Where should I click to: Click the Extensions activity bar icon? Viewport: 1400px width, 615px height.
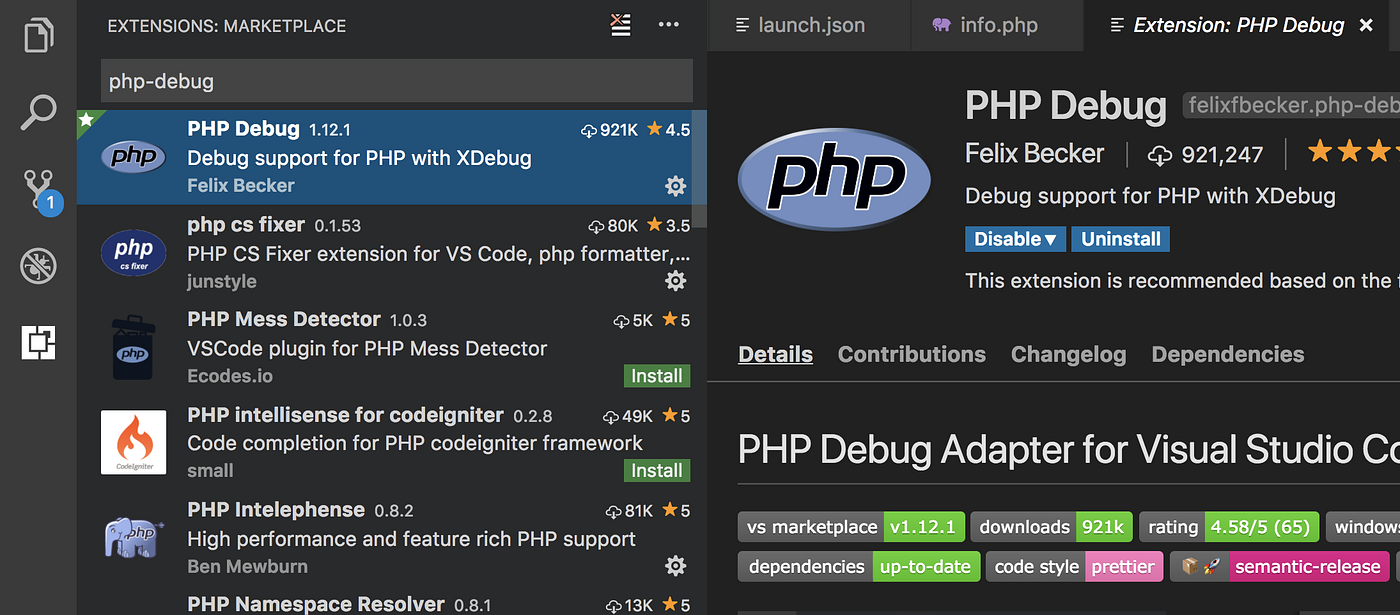click(x=38, y=343)
